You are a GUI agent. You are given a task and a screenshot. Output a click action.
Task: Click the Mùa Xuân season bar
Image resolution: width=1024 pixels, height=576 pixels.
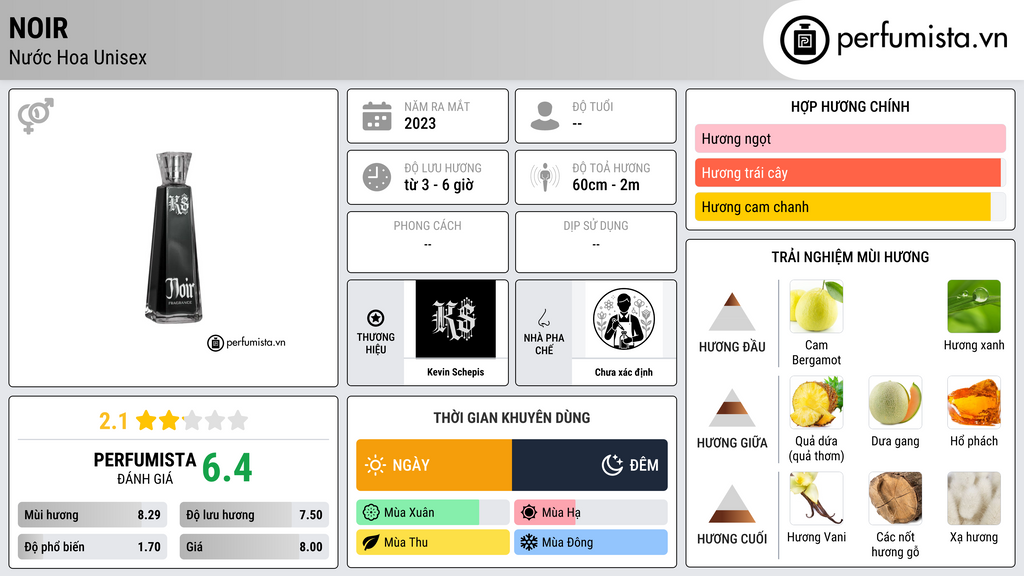pyautogui.click(x=432, y=513)
